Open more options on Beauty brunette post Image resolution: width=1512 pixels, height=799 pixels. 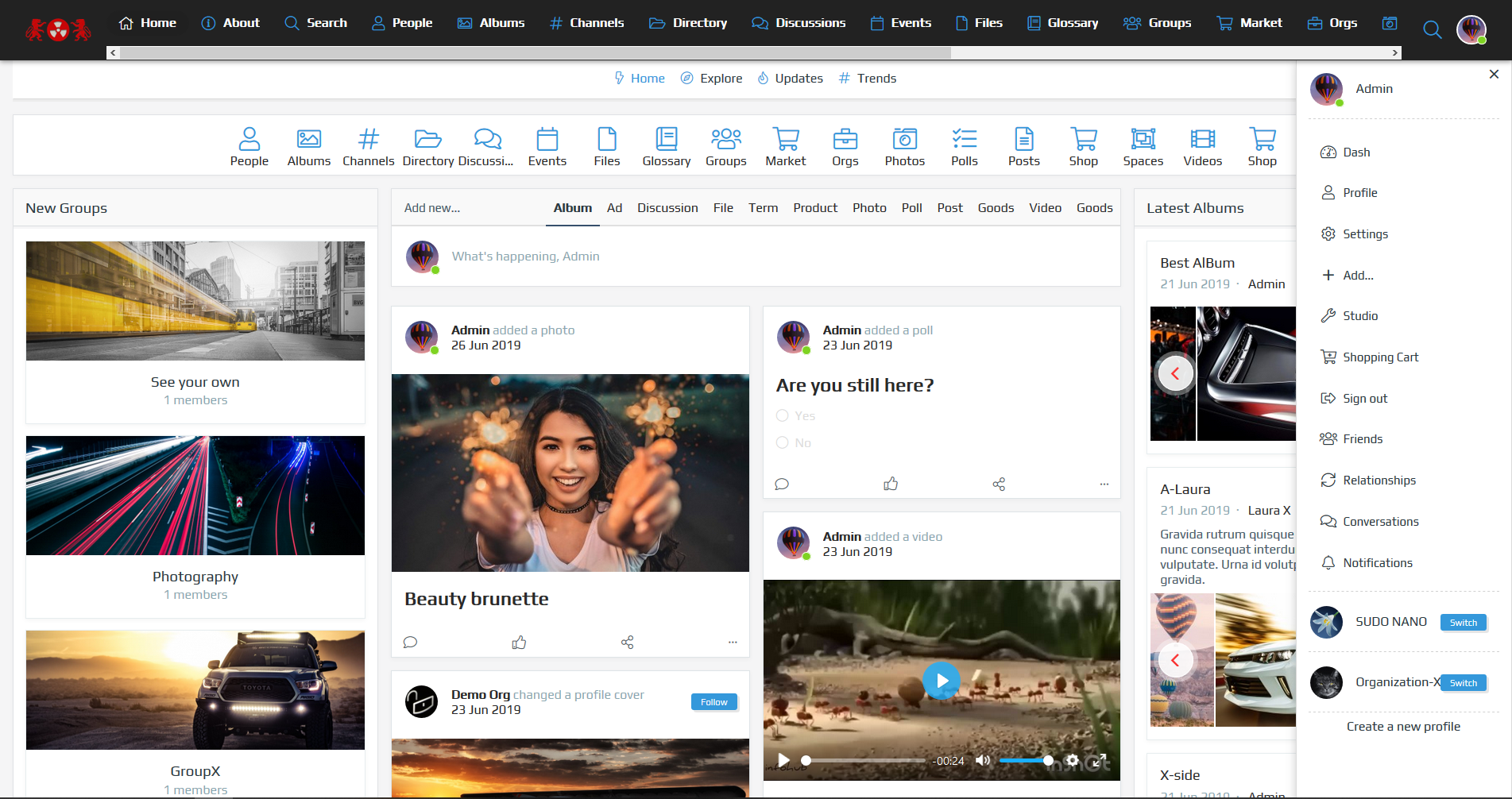[x=733, y=643]
